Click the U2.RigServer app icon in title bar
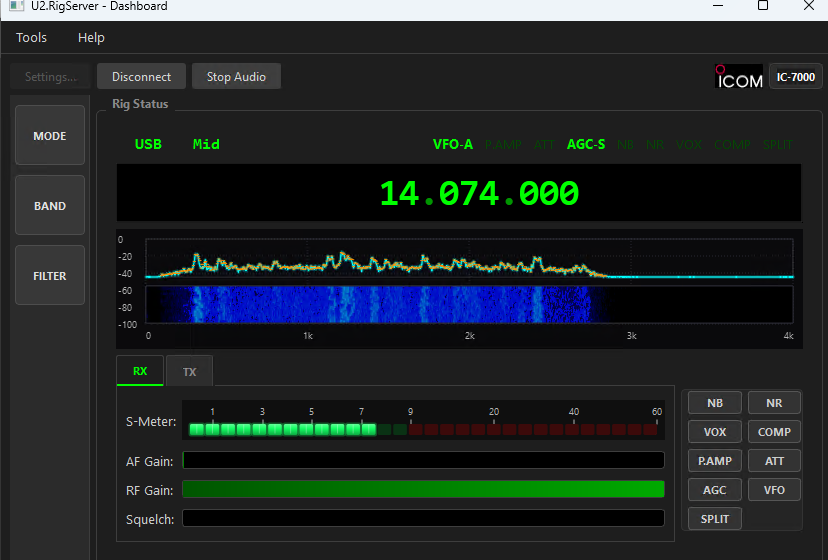 (x=16, y=6)
